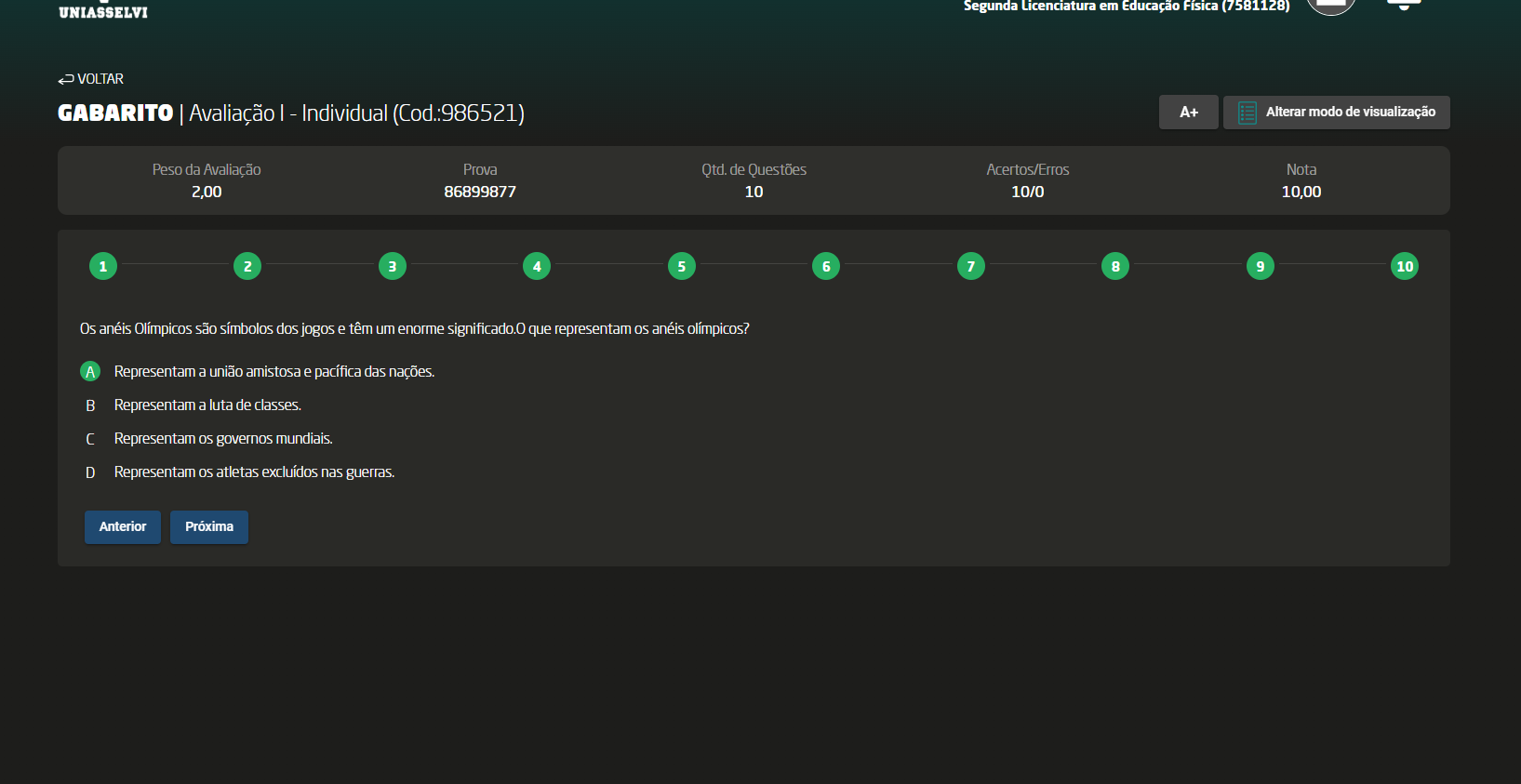Jump to question 10 circle
Image resolution: width=1521 pixels, height=784 pixels.
click(x=1405, y=267)
